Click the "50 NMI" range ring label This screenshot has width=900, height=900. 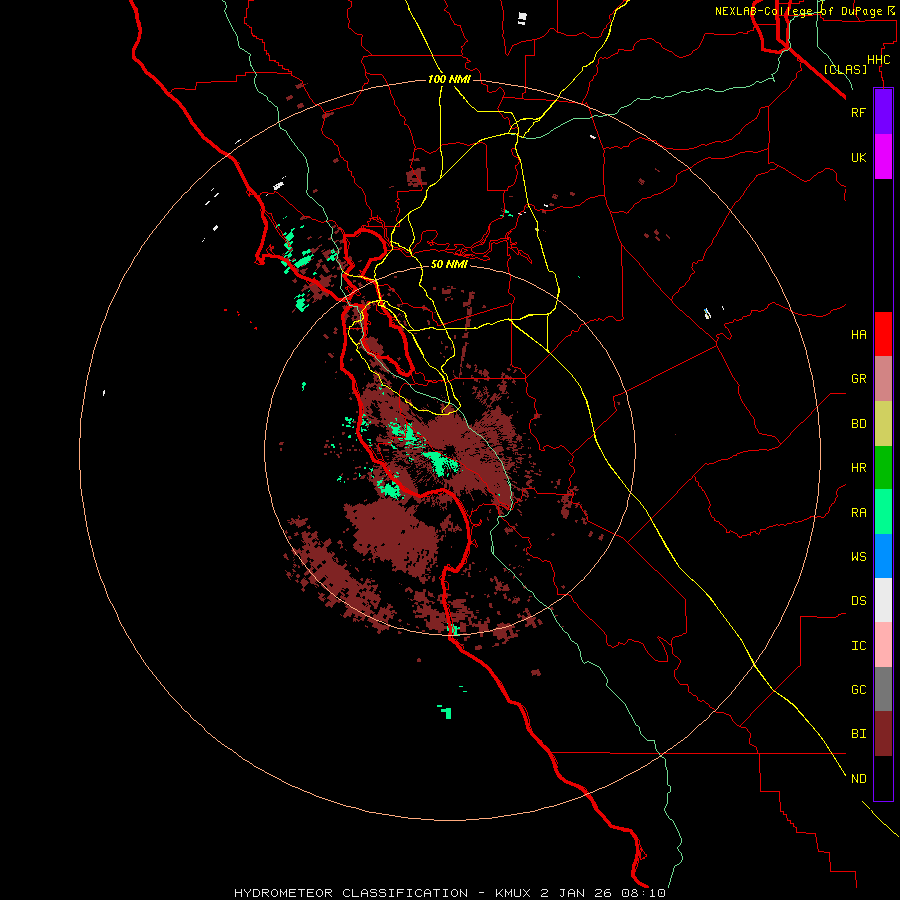point(449,264)
